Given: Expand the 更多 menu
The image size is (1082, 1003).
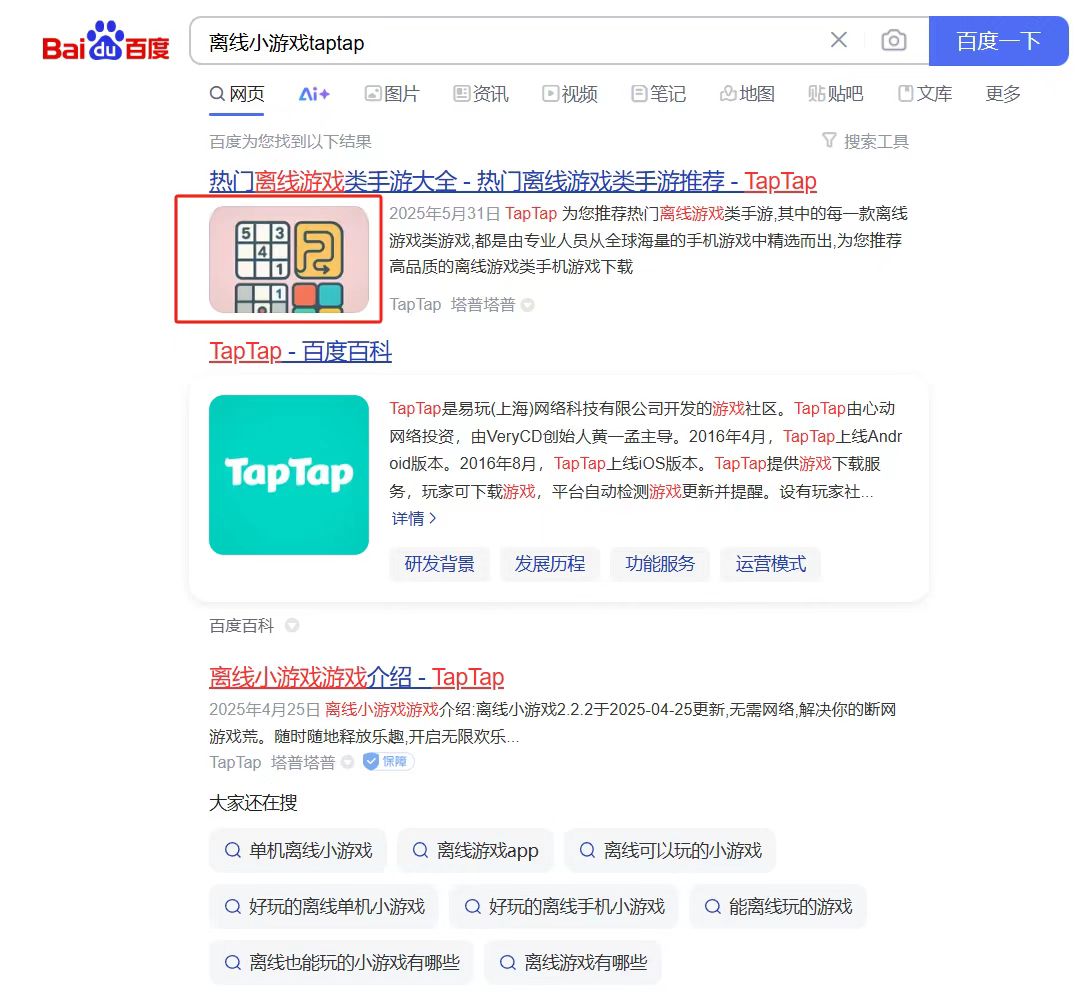Looking at the screenshot, I should pos(1003,94).
